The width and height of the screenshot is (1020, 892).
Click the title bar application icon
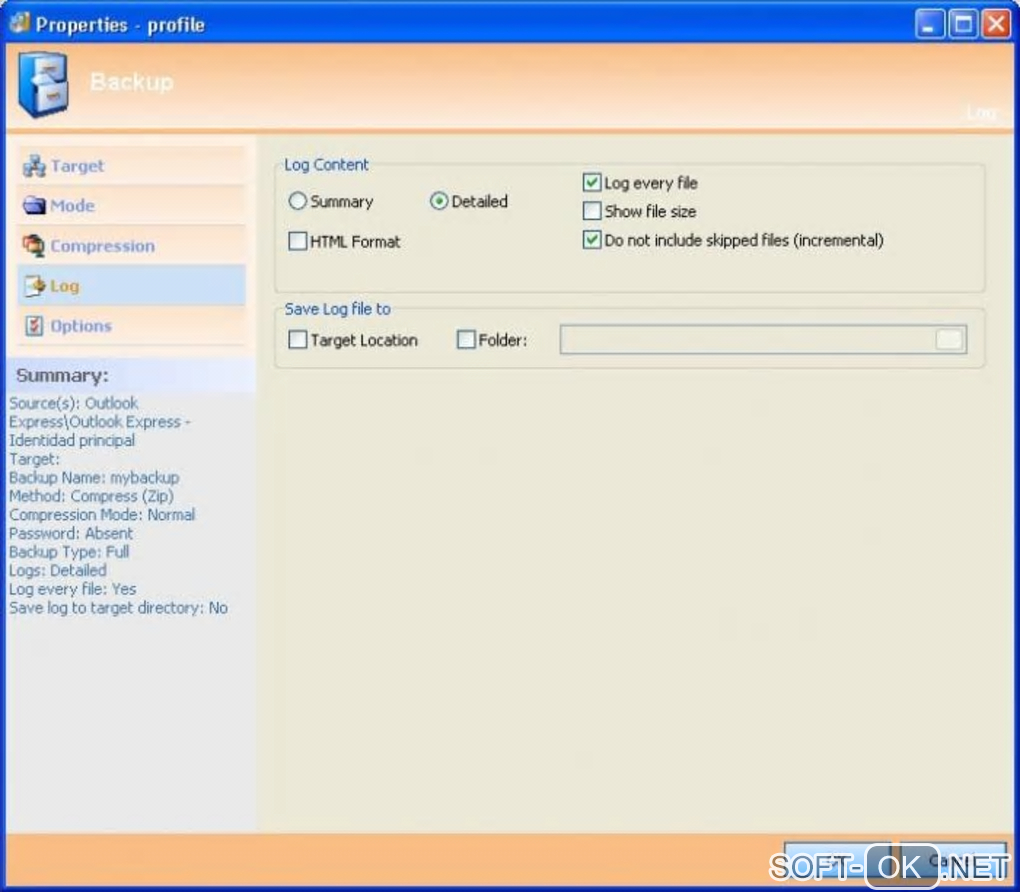click(20, 23)
